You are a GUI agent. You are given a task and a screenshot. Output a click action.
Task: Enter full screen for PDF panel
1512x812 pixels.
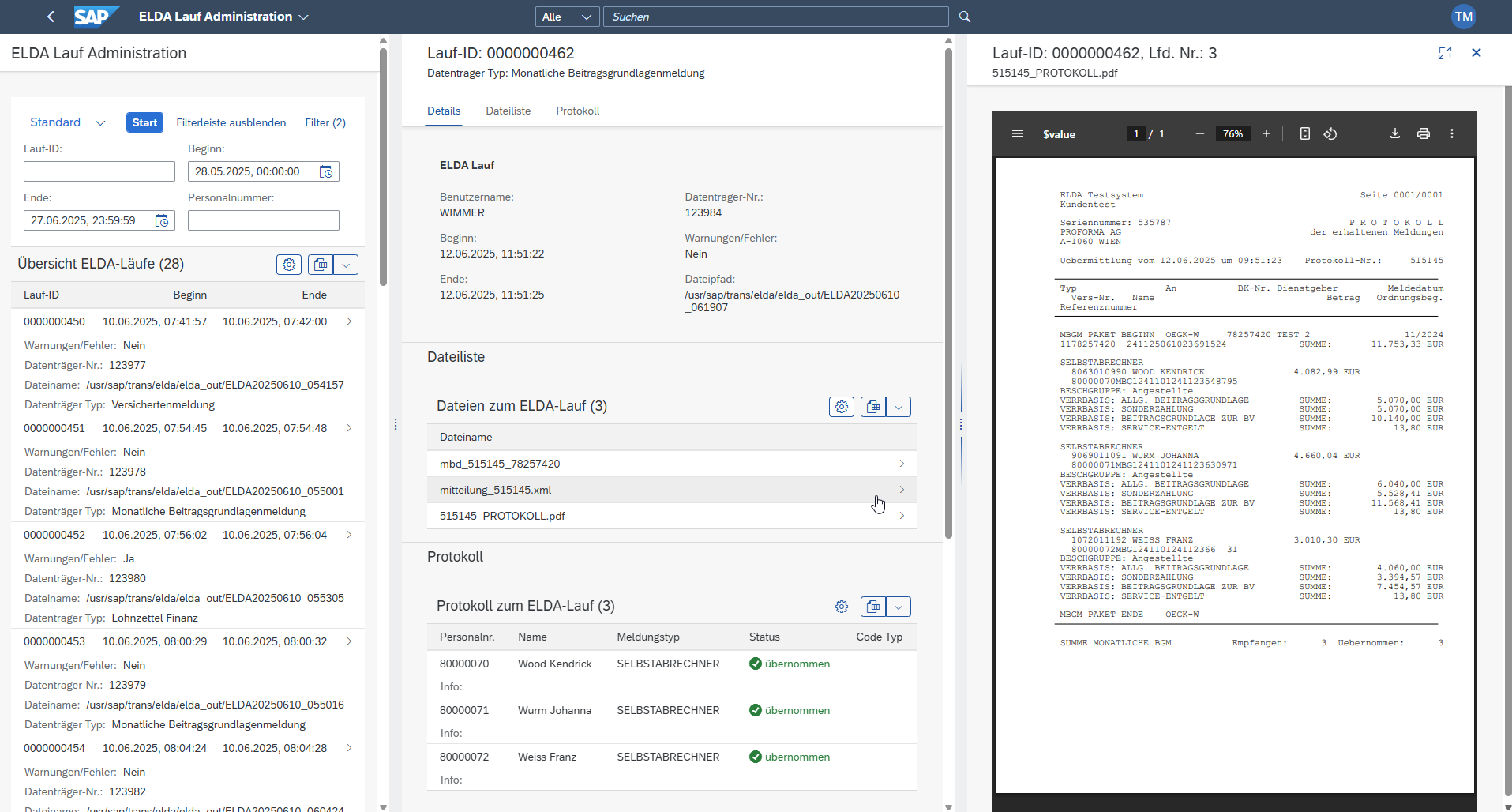pyautogui.click(x=1444, y=53)
